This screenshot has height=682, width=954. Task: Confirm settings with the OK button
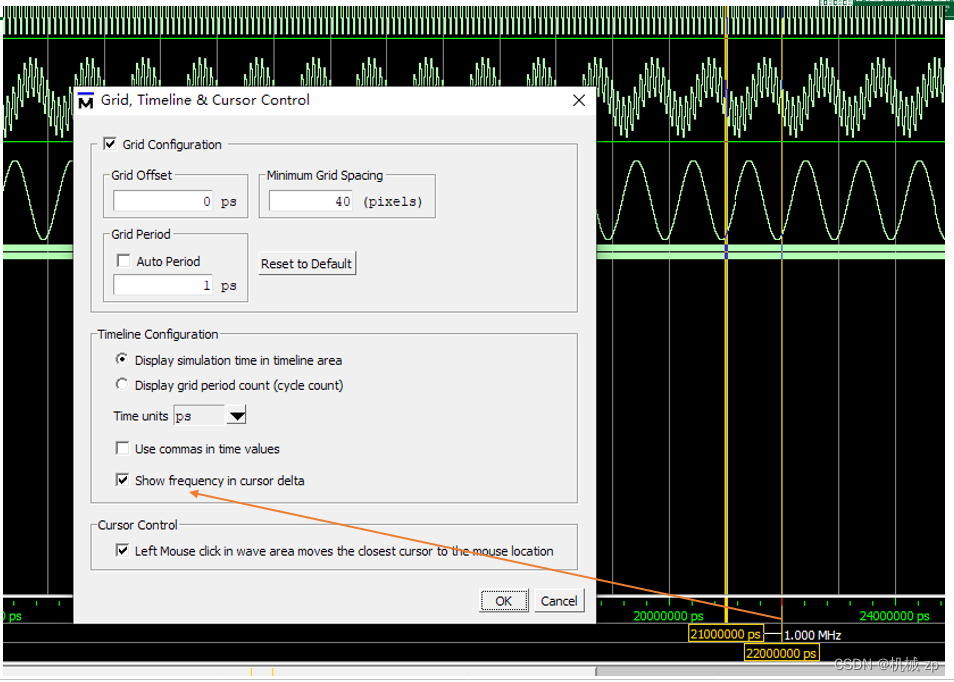pos(503,601)
